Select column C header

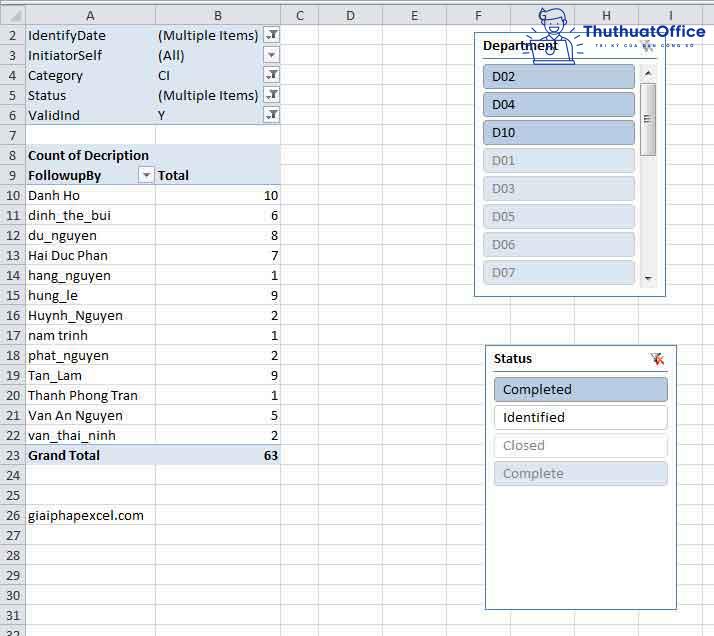pyautogui.click(x=300, y=15)
